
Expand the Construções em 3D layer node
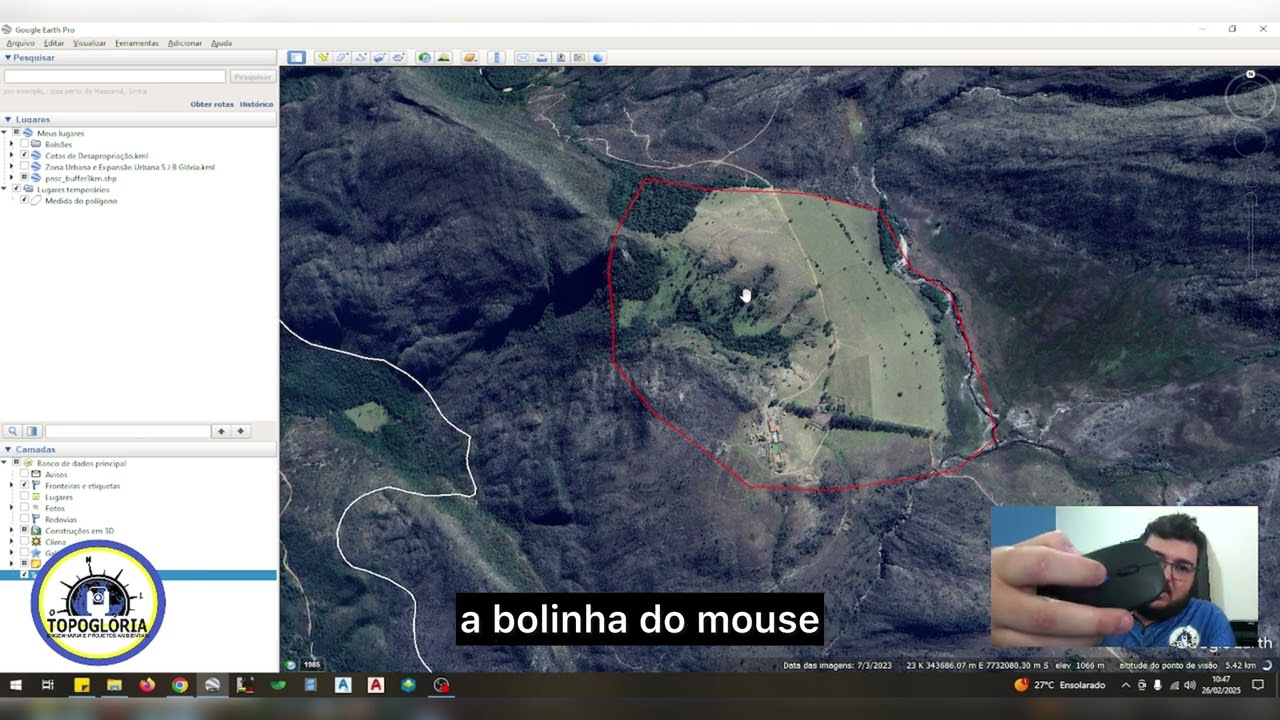[12, 530]
